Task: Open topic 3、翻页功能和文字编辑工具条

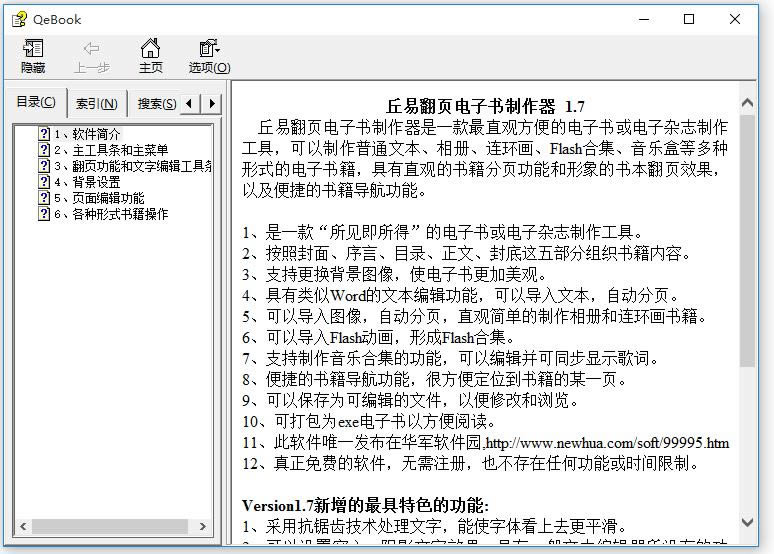Action: (x=133, y=166)
